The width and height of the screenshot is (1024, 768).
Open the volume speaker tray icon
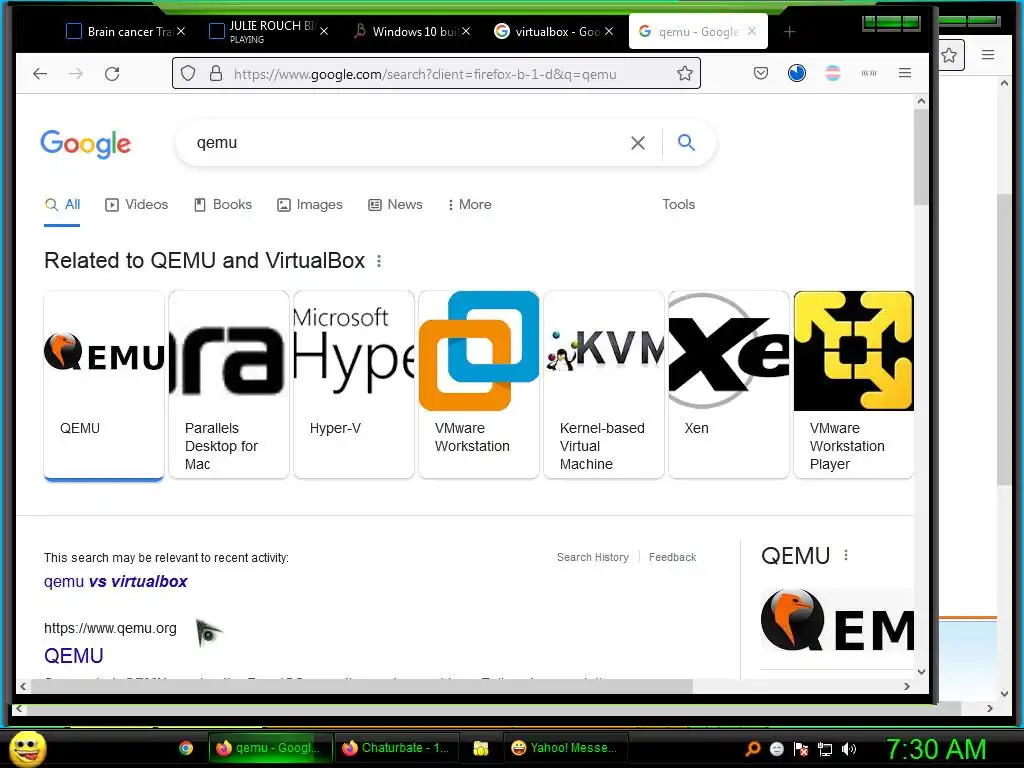pos(849,749)
